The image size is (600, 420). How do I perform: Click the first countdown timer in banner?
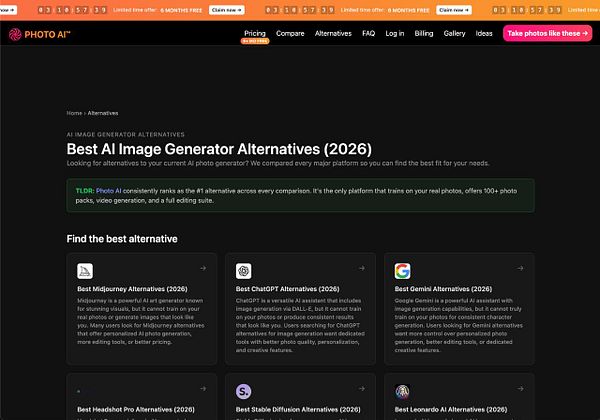click(x=72, y=10)
